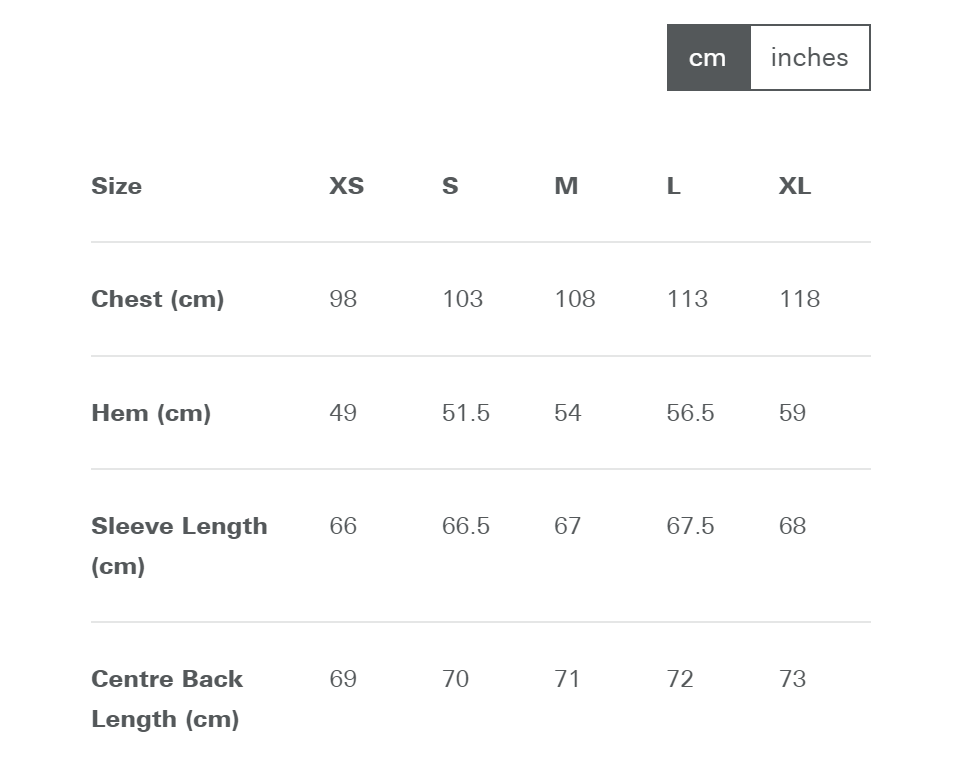Select chest value 118 for XL
The image size is (963, 762).
[800, 299]
